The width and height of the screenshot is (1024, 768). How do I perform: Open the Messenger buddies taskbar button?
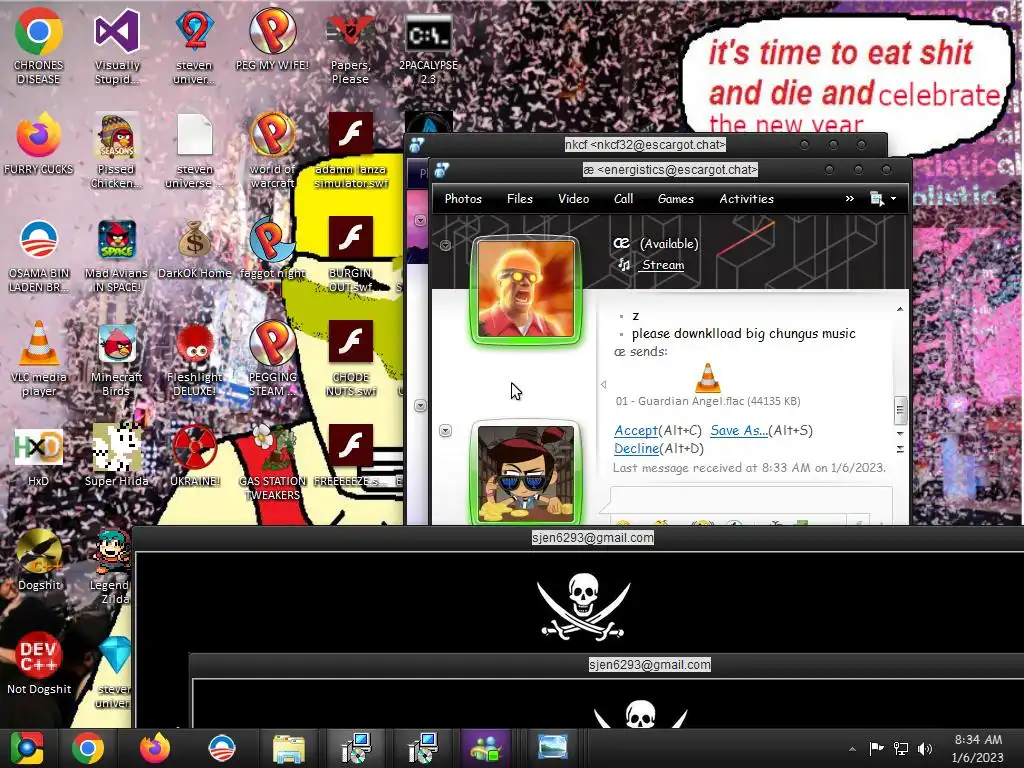click(486, 748)
